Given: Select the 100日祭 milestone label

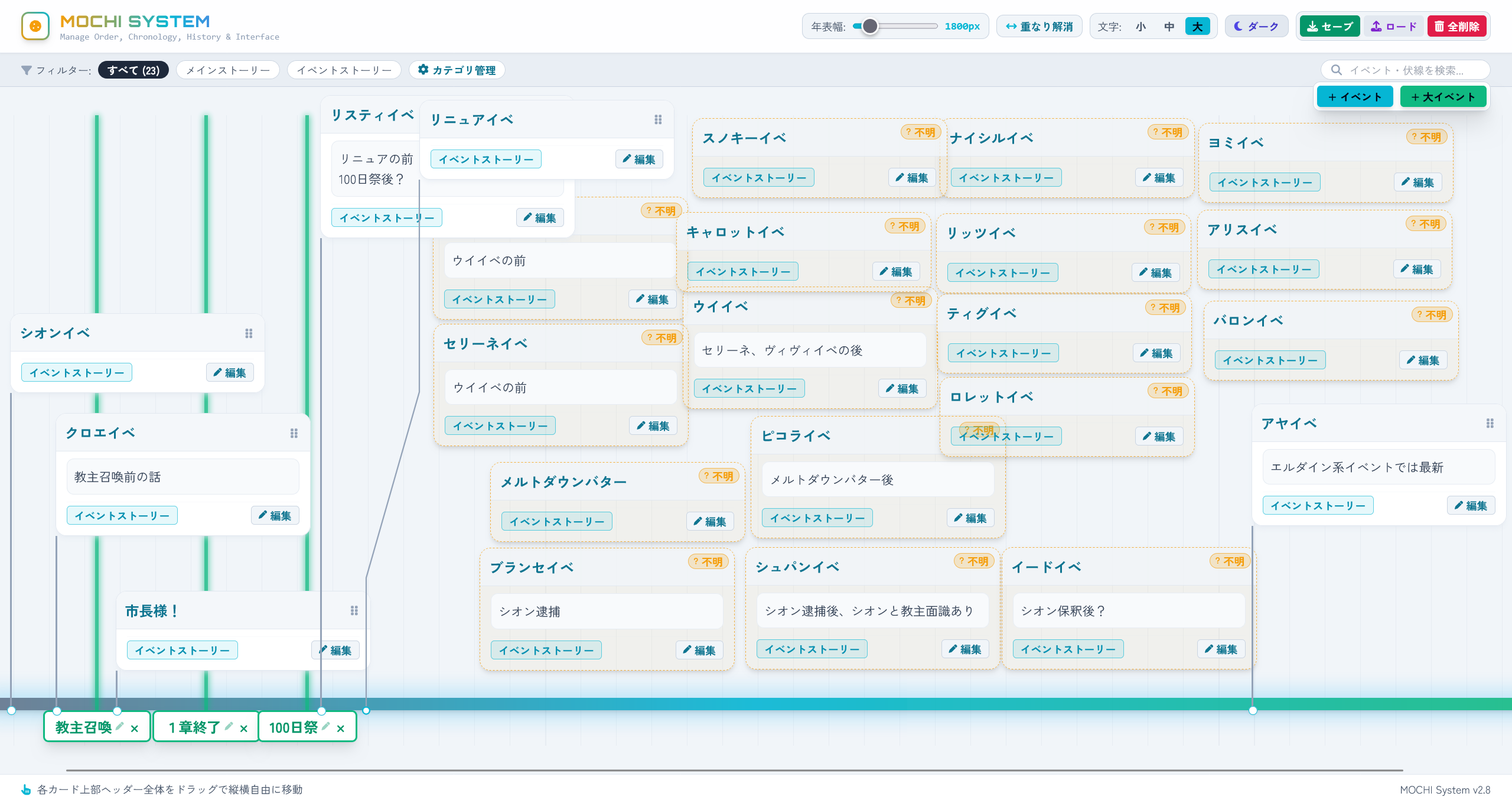Looking at the screenshot, I should [294, 727].
